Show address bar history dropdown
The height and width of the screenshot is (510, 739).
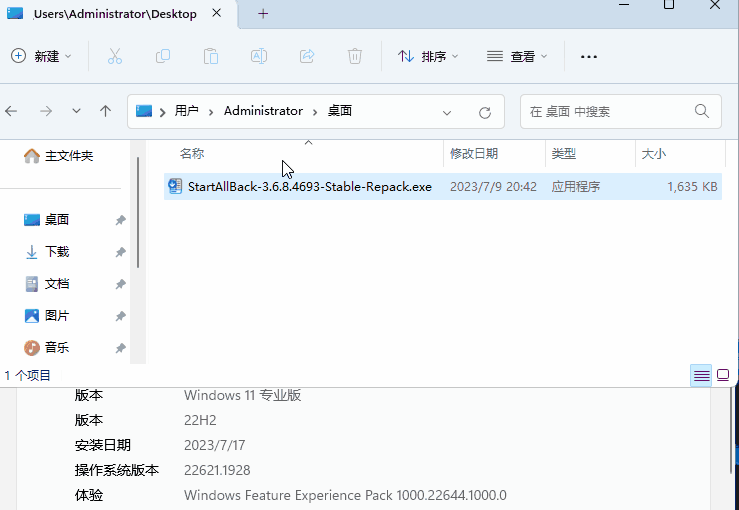click(x=447, y=112)
